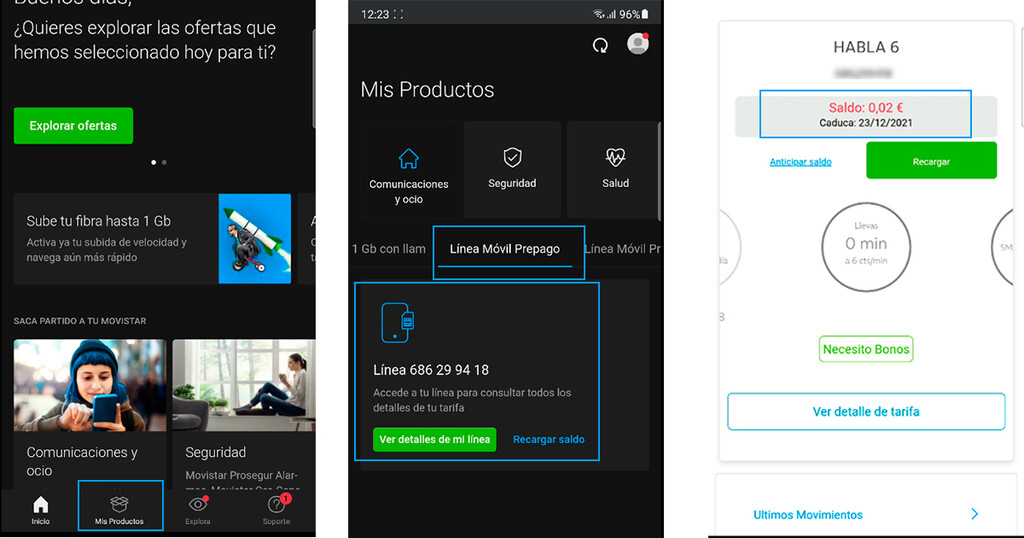Image resolution: width=1024 pixels, height=538 pixels.
Task: Tap SACA PARTIDO A TU MOVISTAR heading
Action: coord(80,321)
